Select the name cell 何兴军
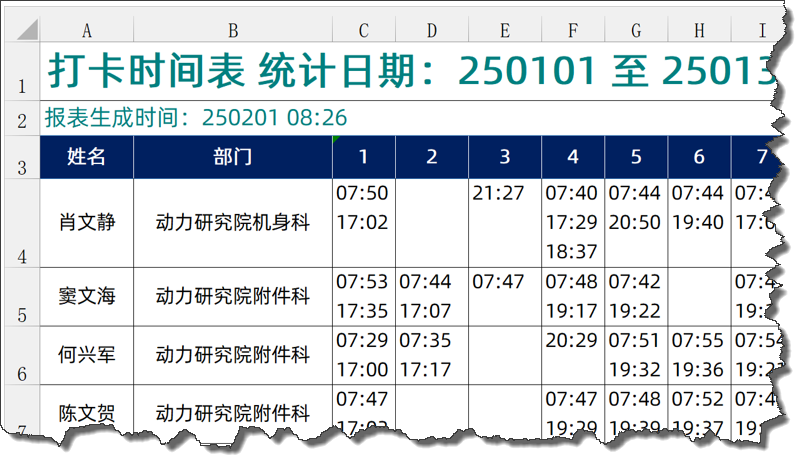The image size is (801, 455). coord(87,355)
